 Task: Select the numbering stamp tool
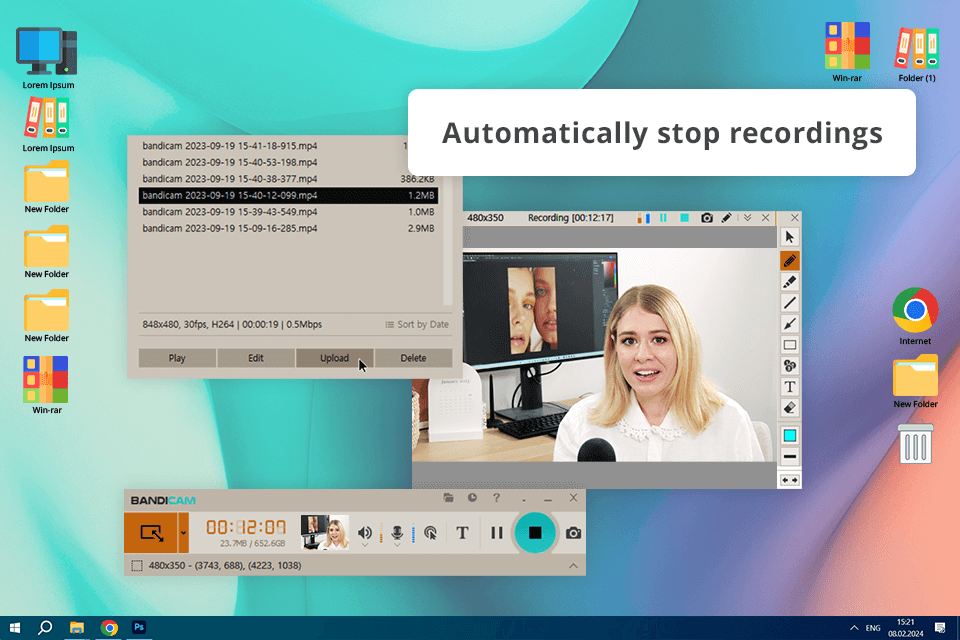pos(789,366)
